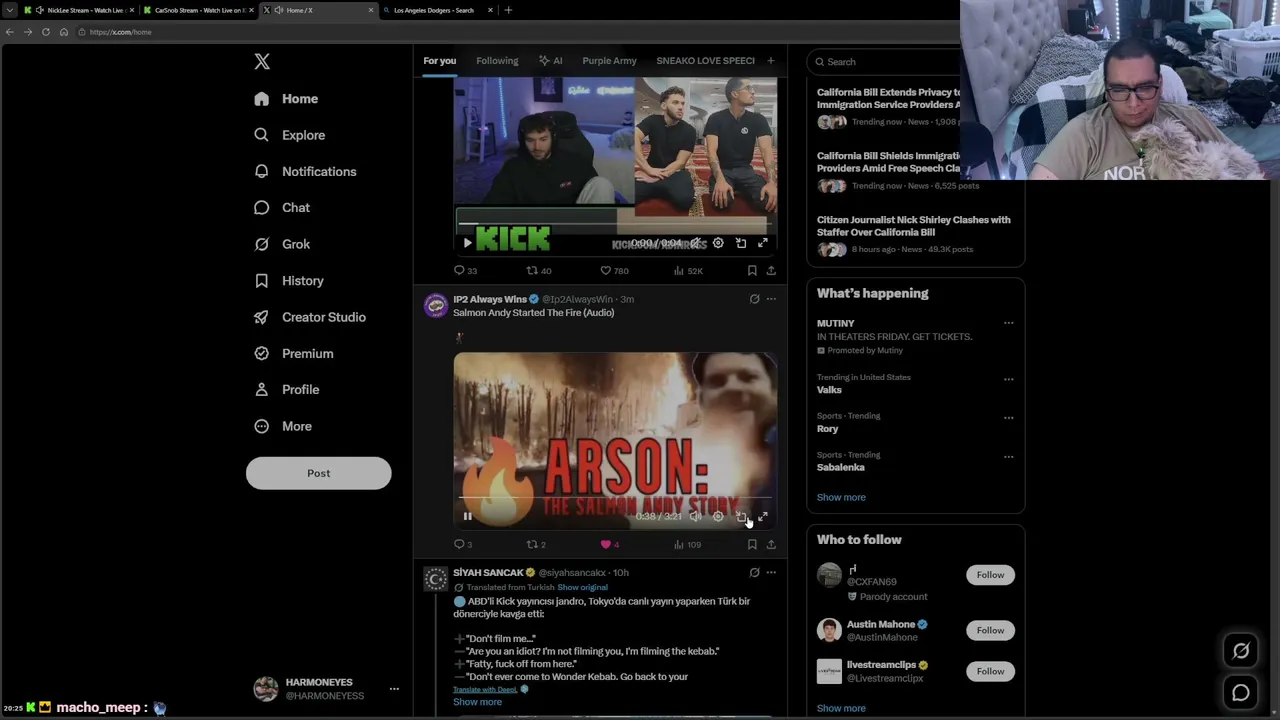This screenshot has width=1280, height=720.
Task: Open the Purple Army tab
Action: [609, 61]
